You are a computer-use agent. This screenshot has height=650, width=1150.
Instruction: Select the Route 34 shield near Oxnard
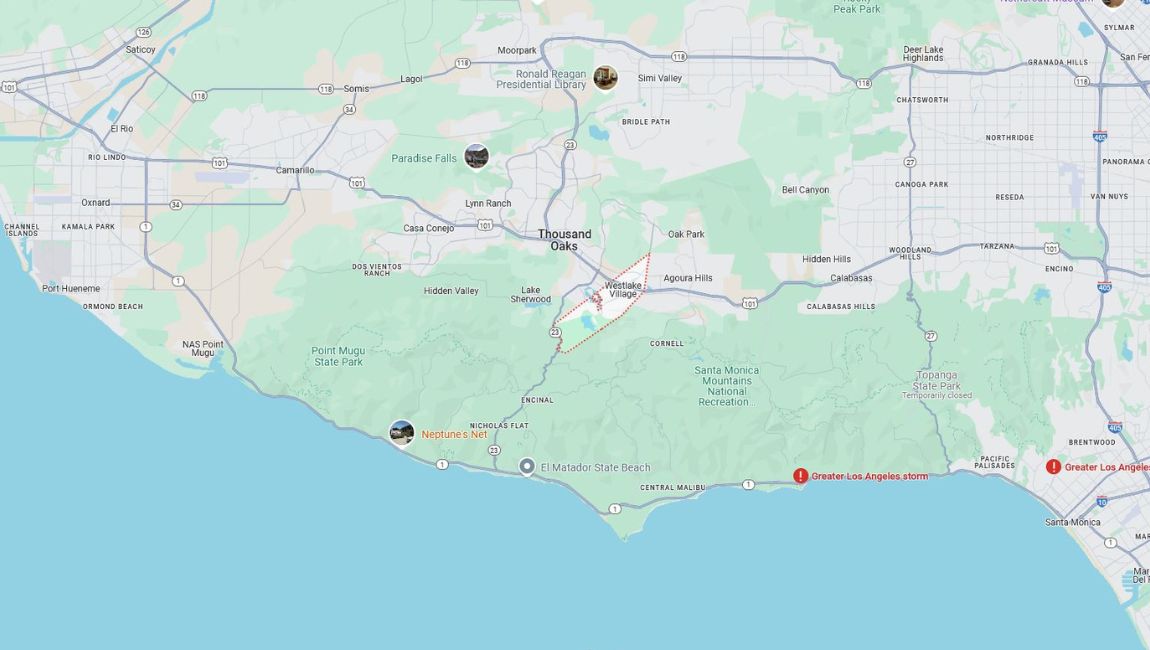175,205
